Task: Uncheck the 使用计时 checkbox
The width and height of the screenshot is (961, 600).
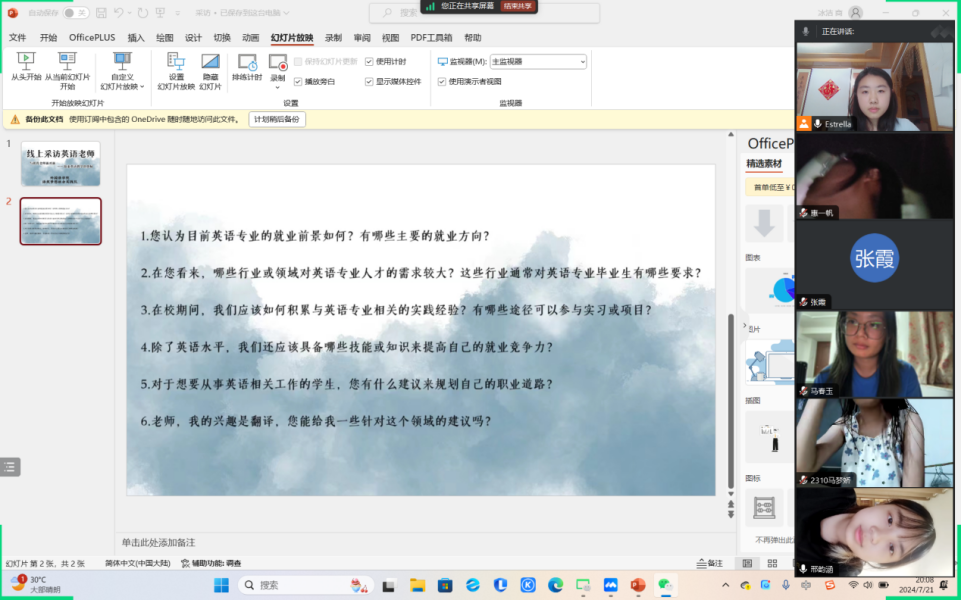Action: click(369, 61)
